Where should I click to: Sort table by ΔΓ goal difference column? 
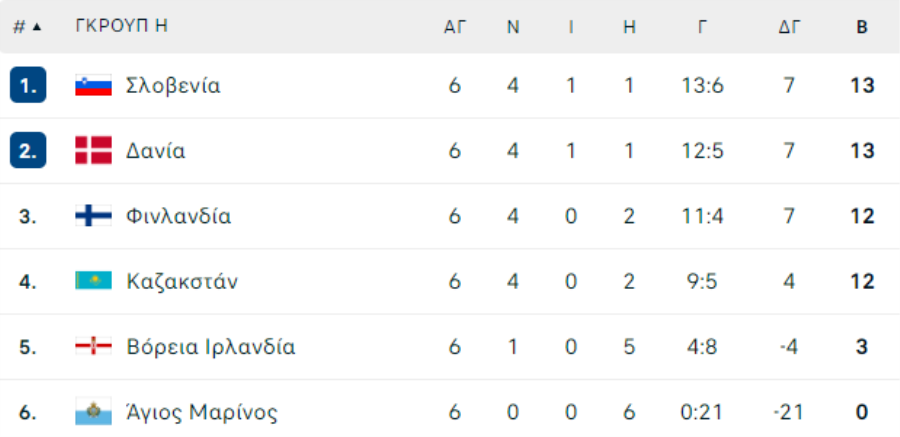pyautogui.click(x=789, y=27)
